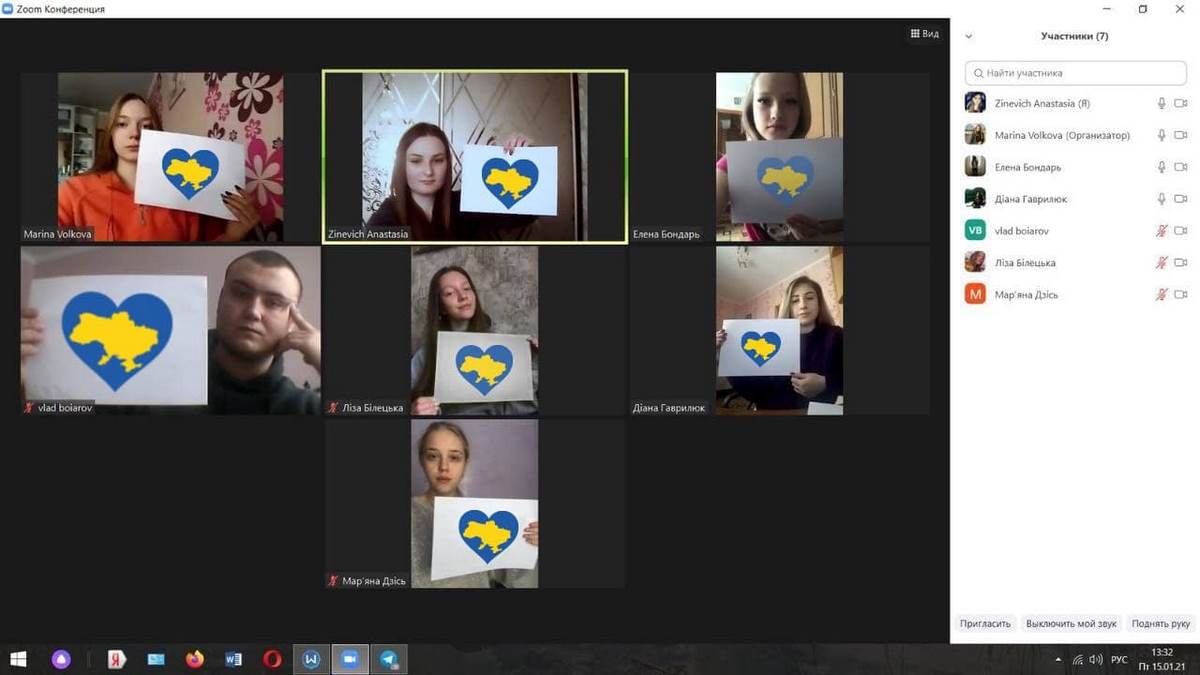
Task: Click vlad boiarov's muted microphone icon
Action: click(x=1161, y=231)
